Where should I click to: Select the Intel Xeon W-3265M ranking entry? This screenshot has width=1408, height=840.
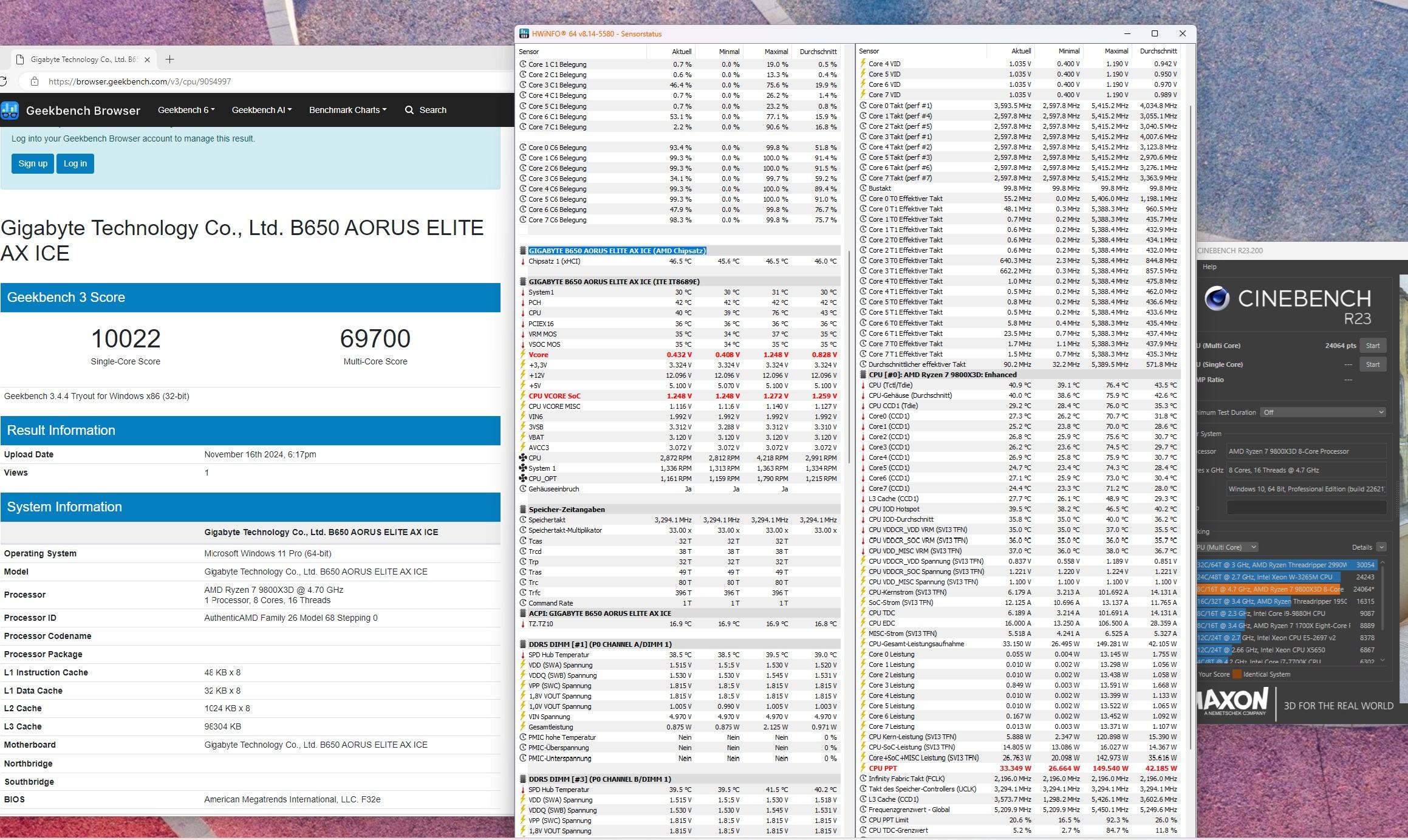point(1286,577)
